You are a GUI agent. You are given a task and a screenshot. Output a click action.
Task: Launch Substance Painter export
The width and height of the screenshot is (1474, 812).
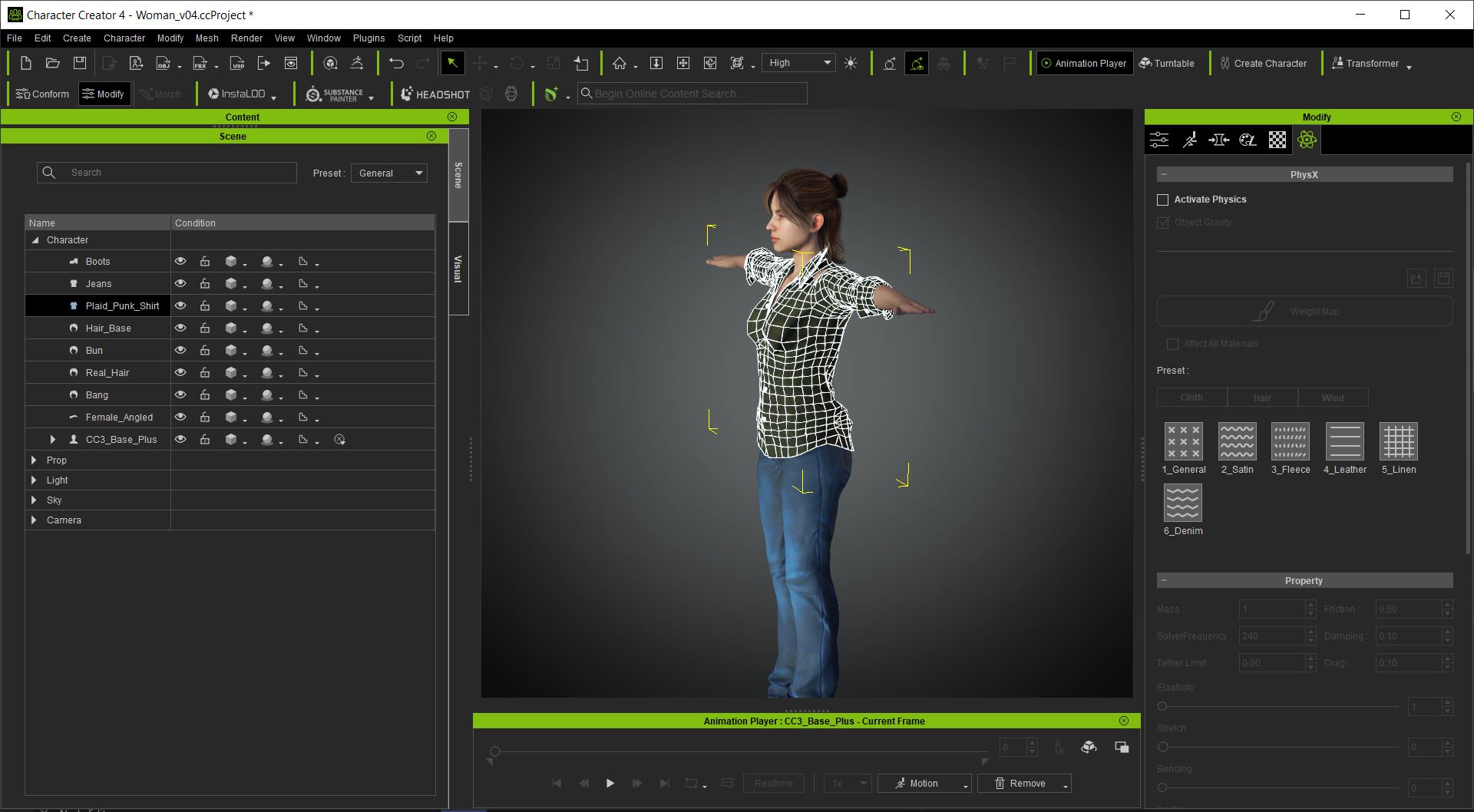pos(335,93)
